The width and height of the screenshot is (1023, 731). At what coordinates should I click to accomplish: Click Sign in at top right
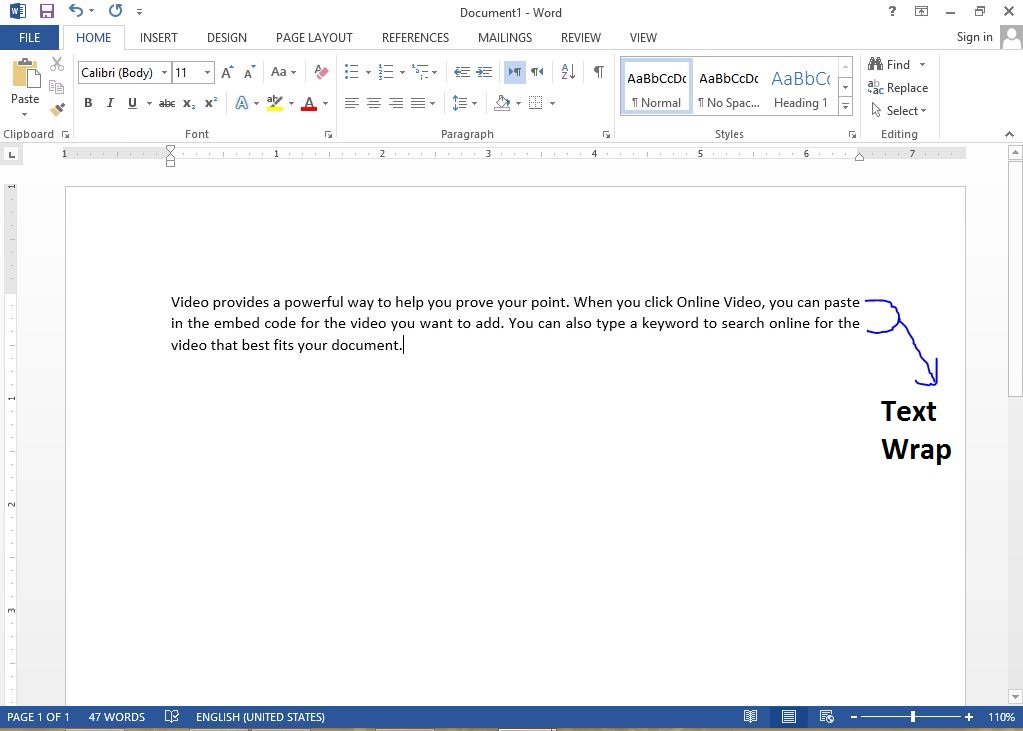973,37
